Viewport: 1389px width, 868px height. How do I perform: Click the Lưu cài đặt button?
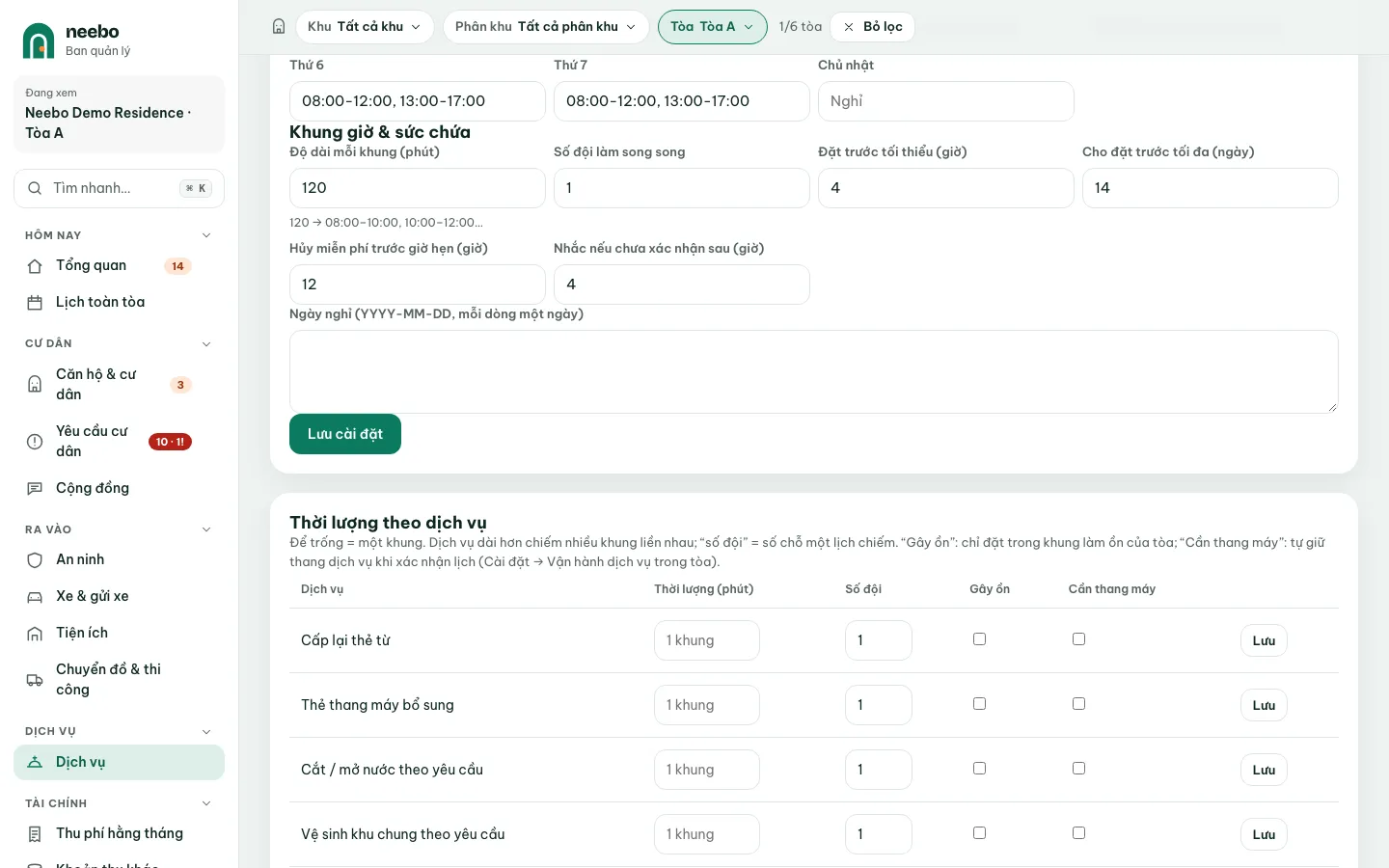click(345, 434)
